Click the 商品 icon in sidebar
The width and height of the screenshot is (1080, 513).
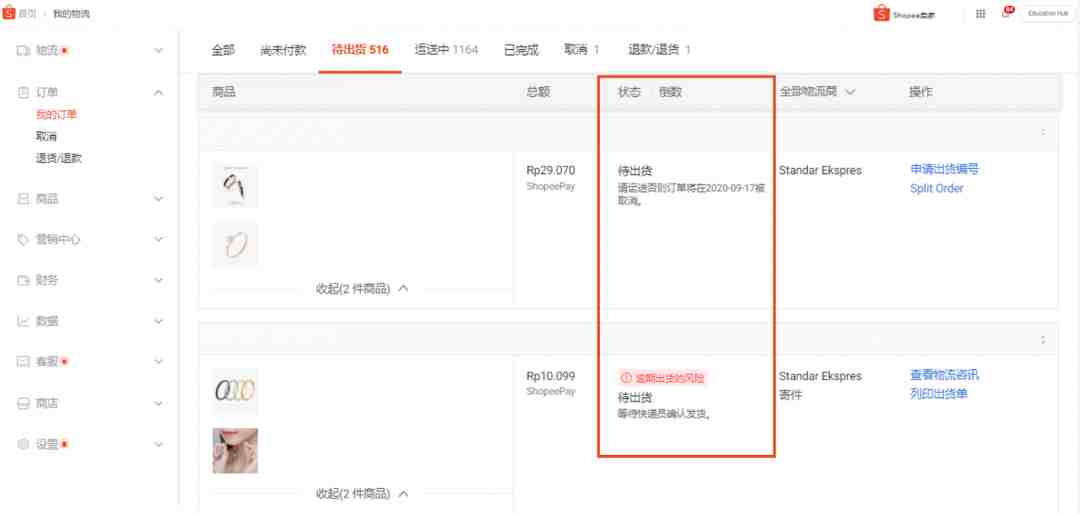coord(23,199)
